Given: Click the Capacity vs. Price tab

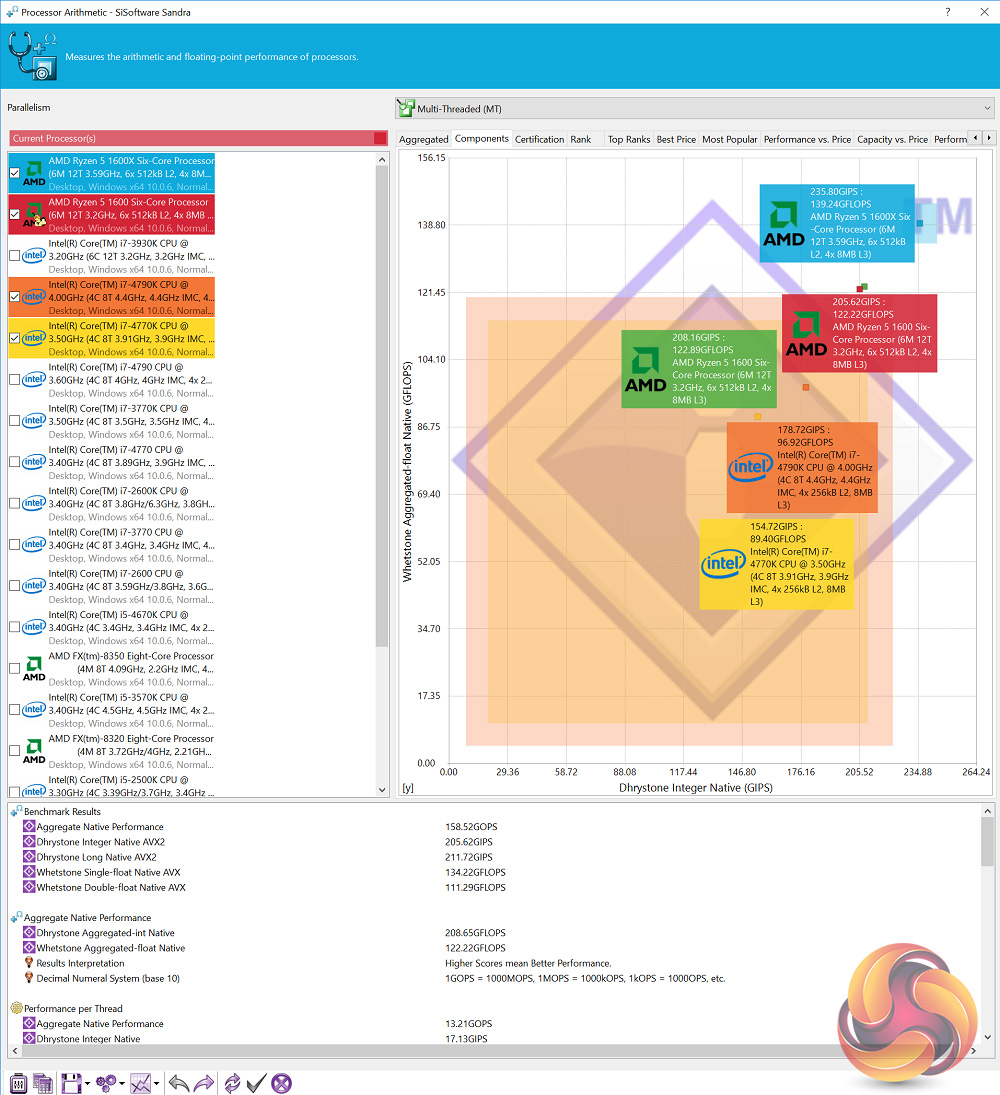Looking at the screenshot, I should [x=892, y=139].
